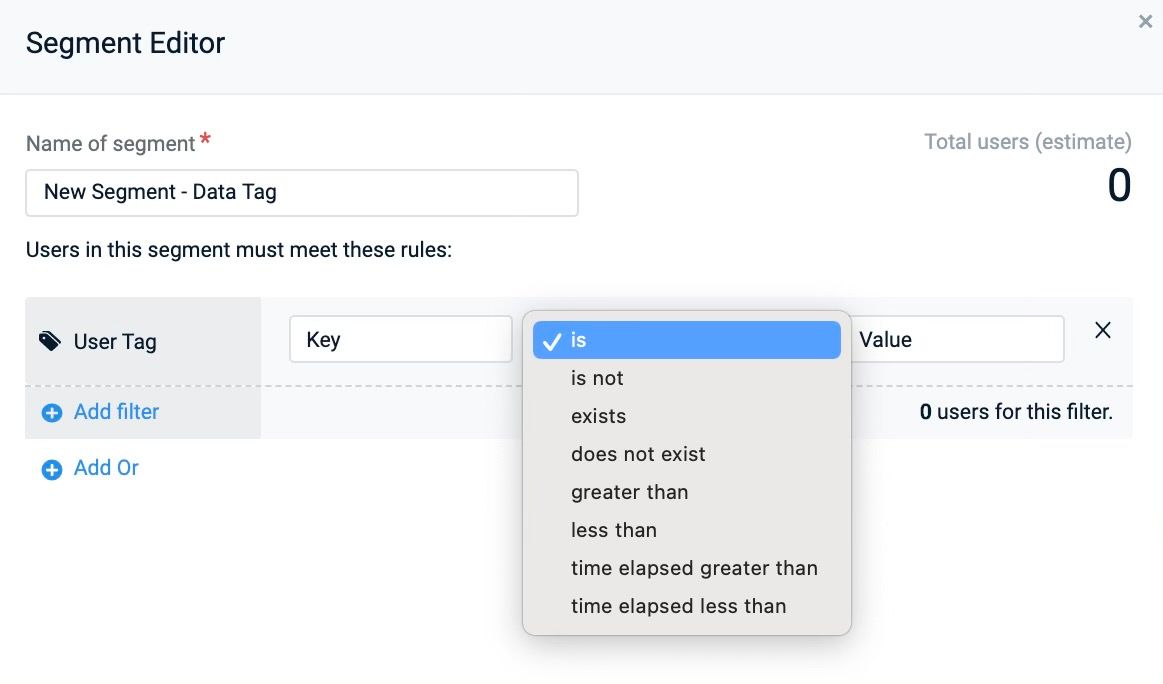Pick "does not exist" in the dropdown
1163x684 pixels.
(687, 454)
